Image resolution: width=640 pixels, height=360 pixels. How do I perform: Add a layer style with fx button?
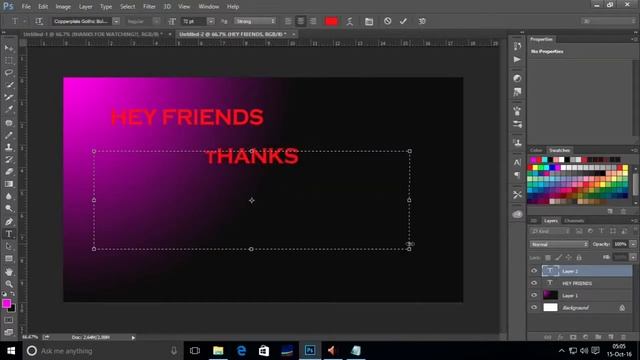560,337
